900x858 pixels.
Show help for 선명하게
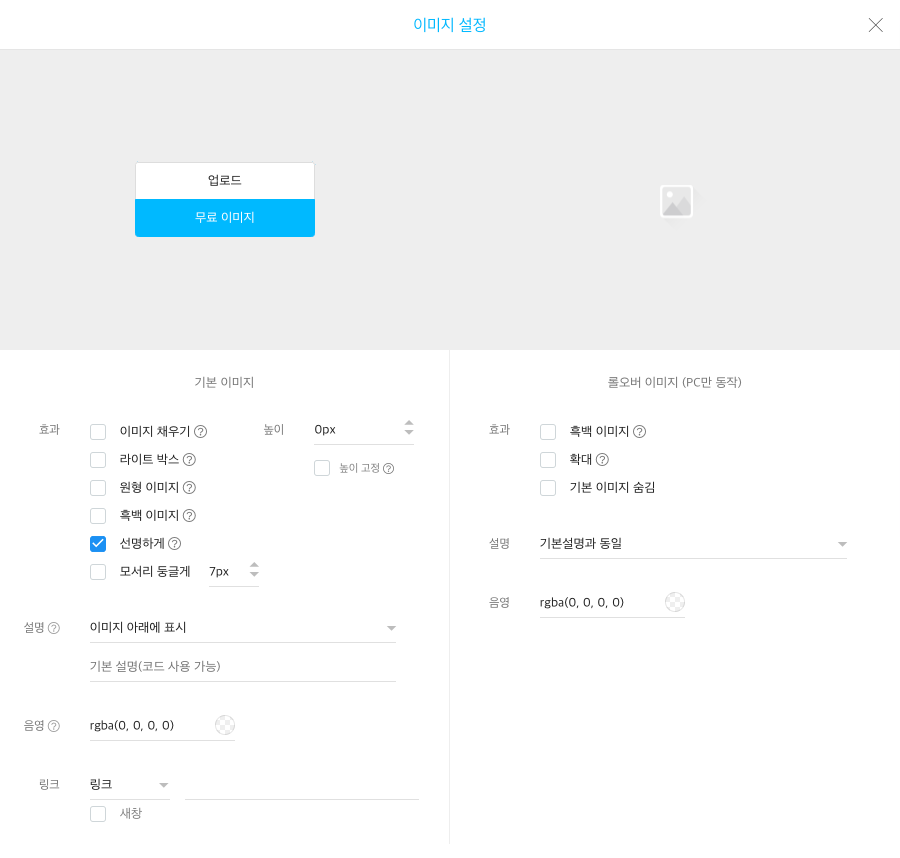coord(174,543)
